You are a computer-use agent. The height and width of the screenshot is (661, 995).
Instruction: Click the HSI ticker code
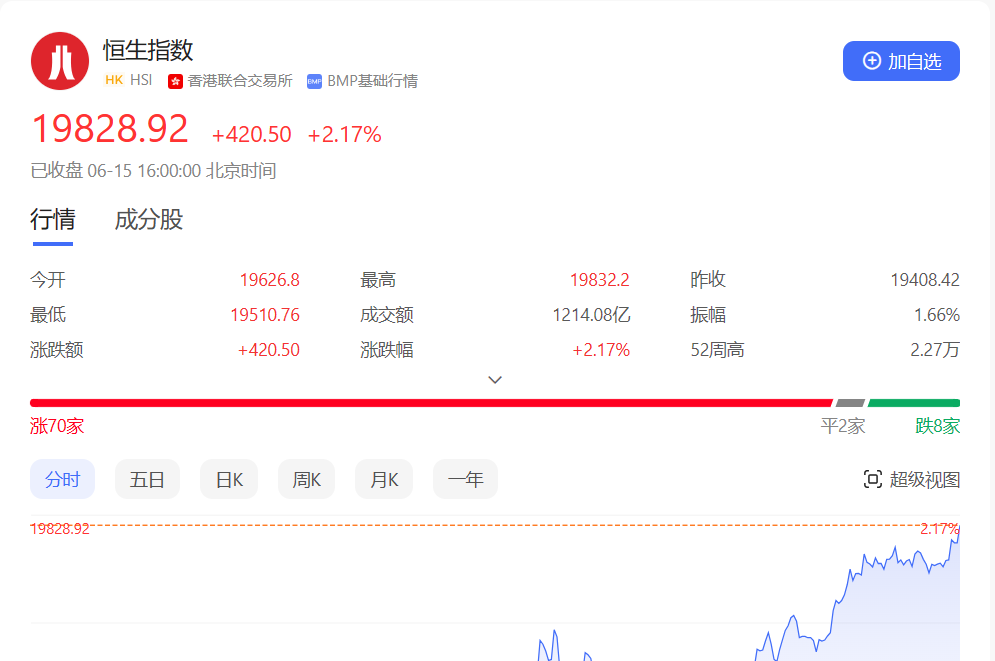tap(141, 80)
